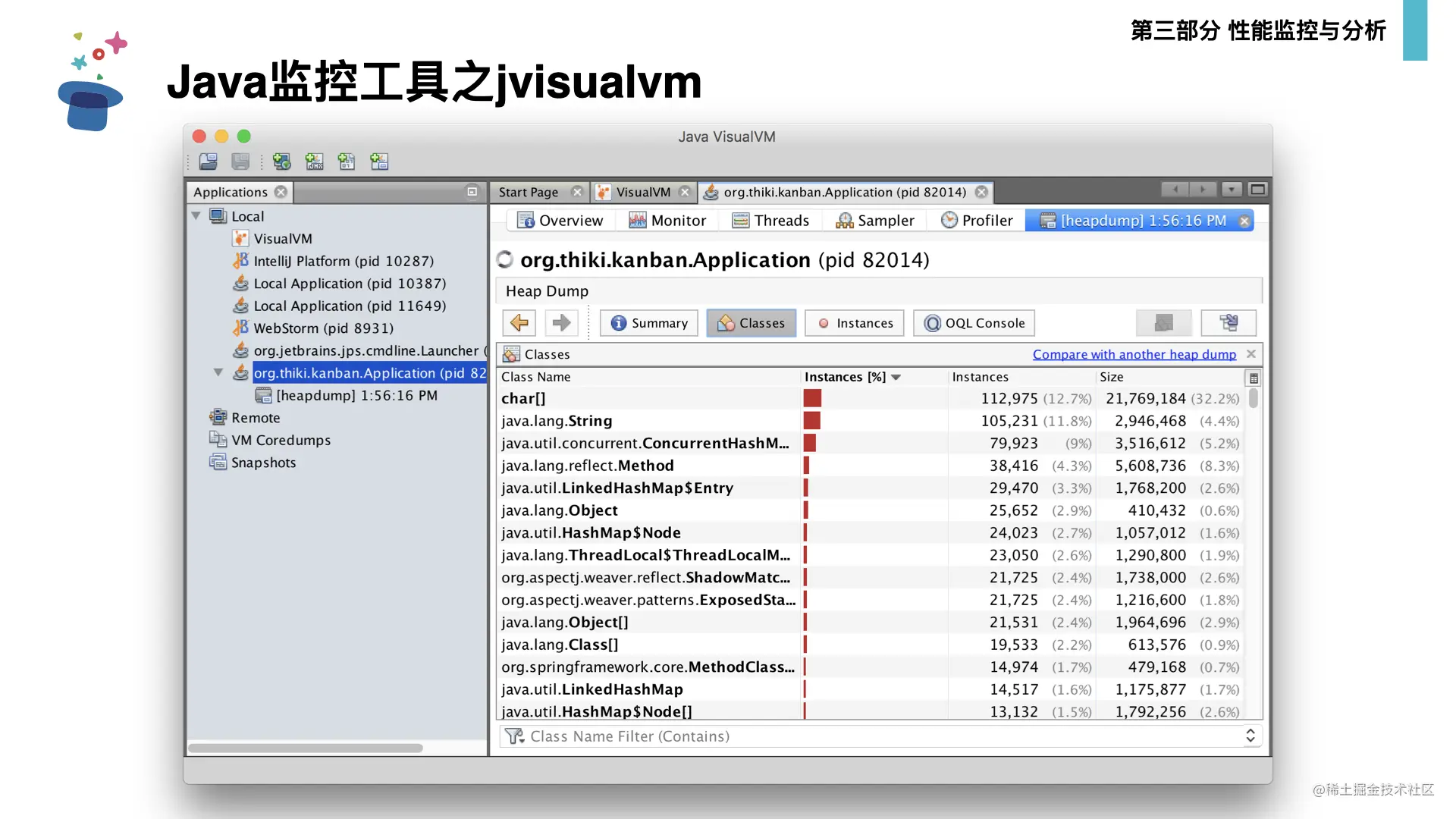1456x819 pixels.
Task: Go forward with the right arrow button
Action: pos(561,323)
